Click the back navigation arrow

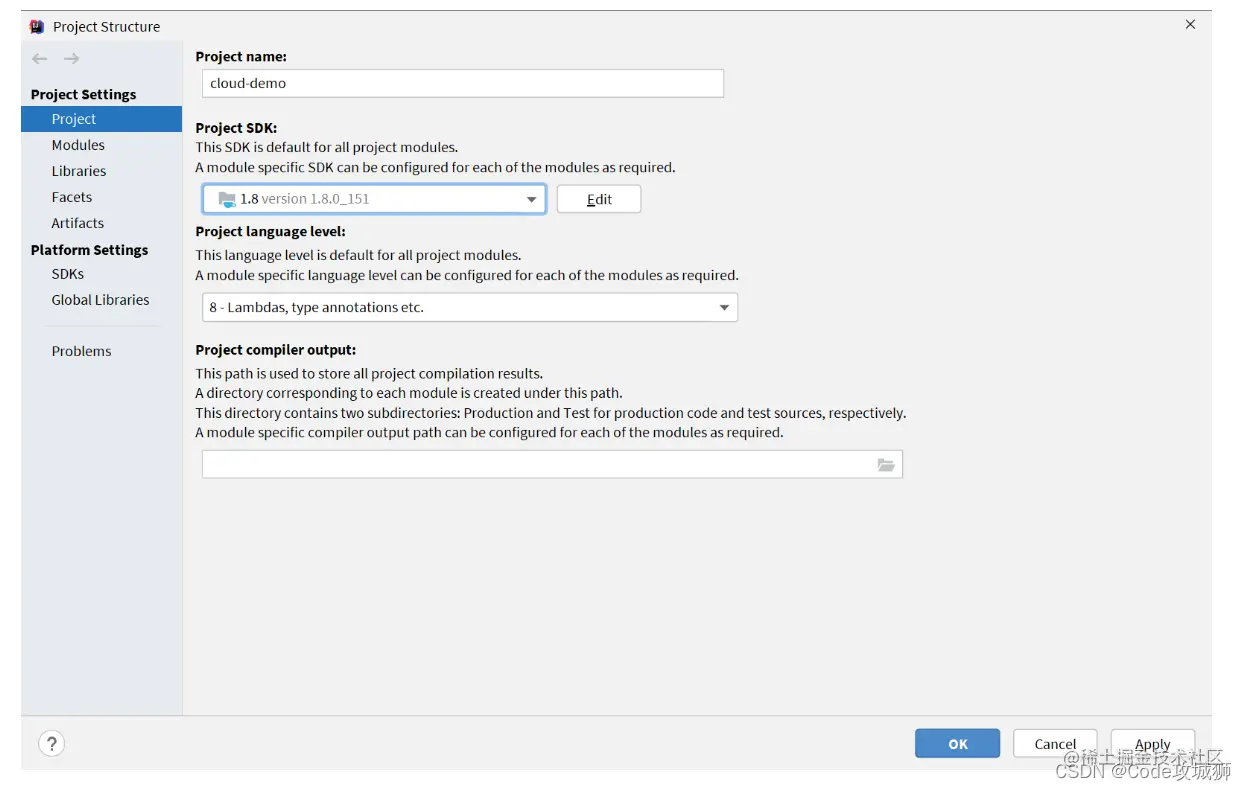(40, 59)
